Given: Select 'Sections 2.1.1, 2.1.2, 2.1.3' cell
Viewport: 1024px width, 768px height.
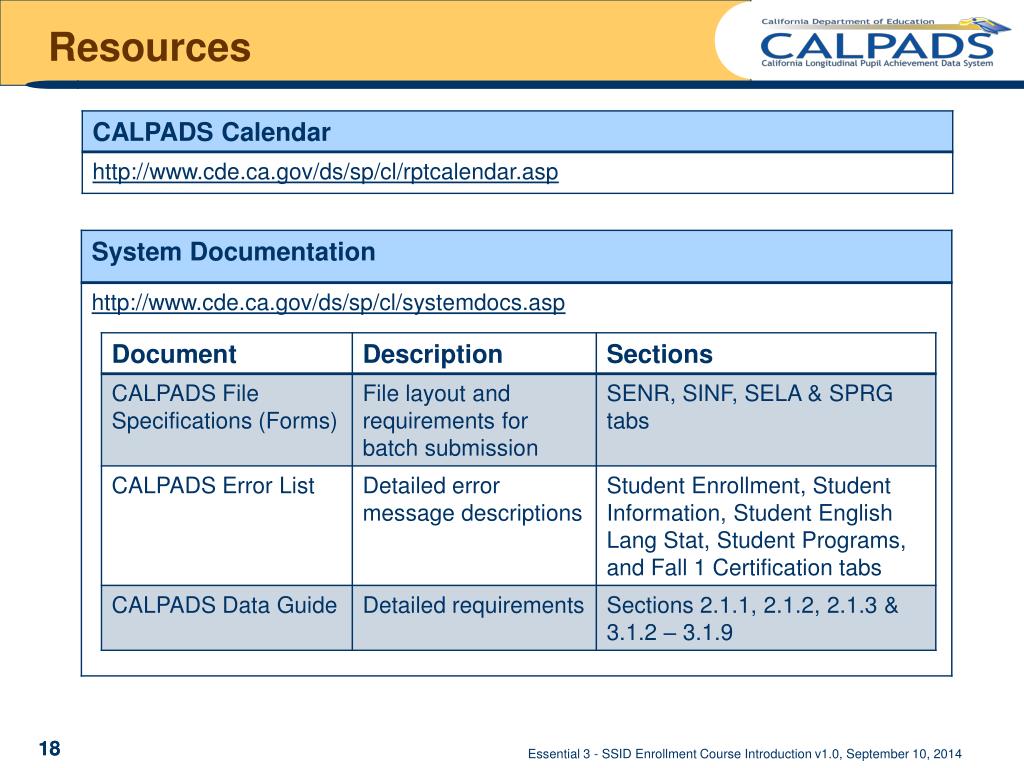Looking at the screenshot, I should tap(765, 618).
